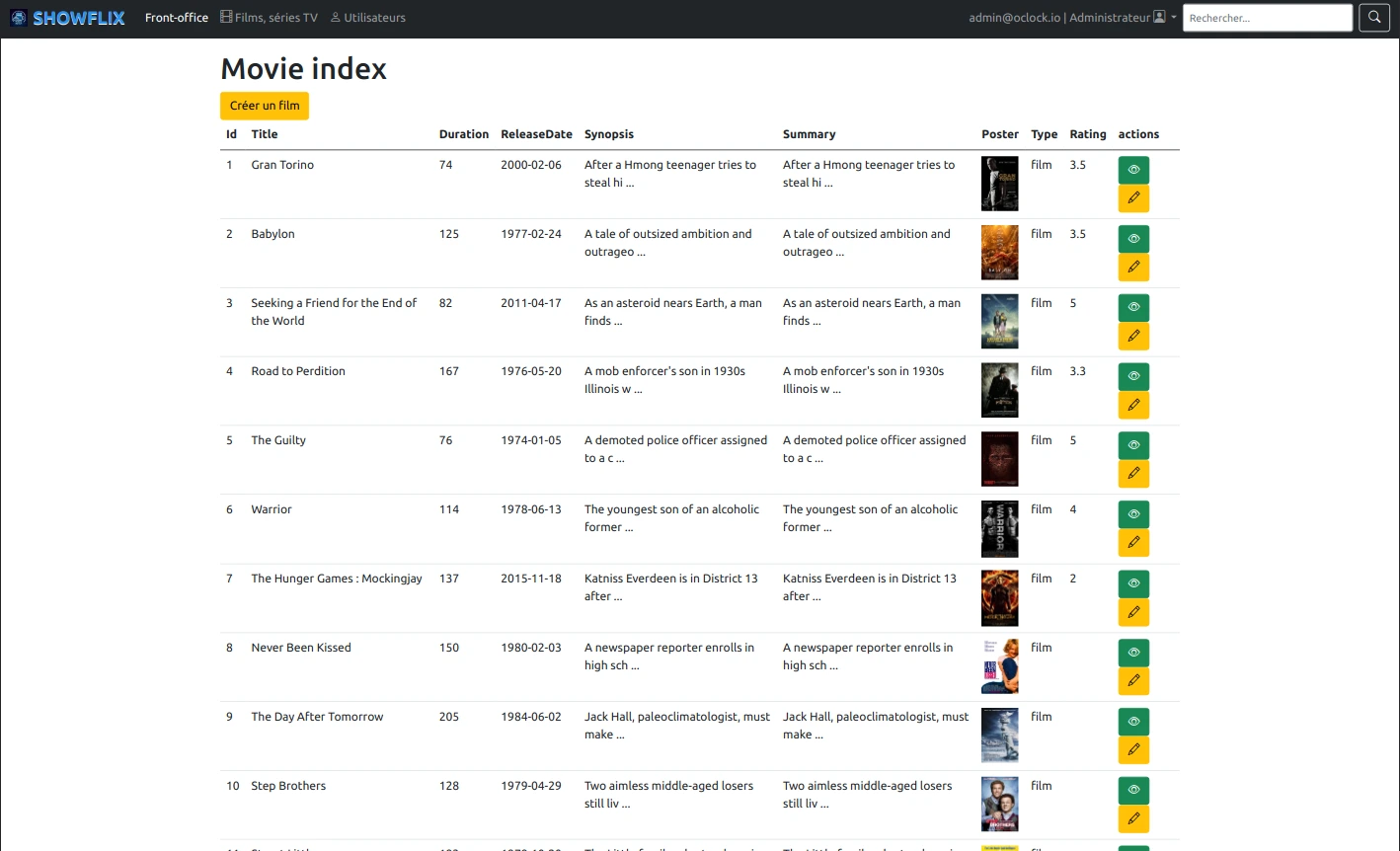Click the release date 2015-11-18
Viewport: 1400px width, 851px height.
pyautogui.click(x=531, y=579)
